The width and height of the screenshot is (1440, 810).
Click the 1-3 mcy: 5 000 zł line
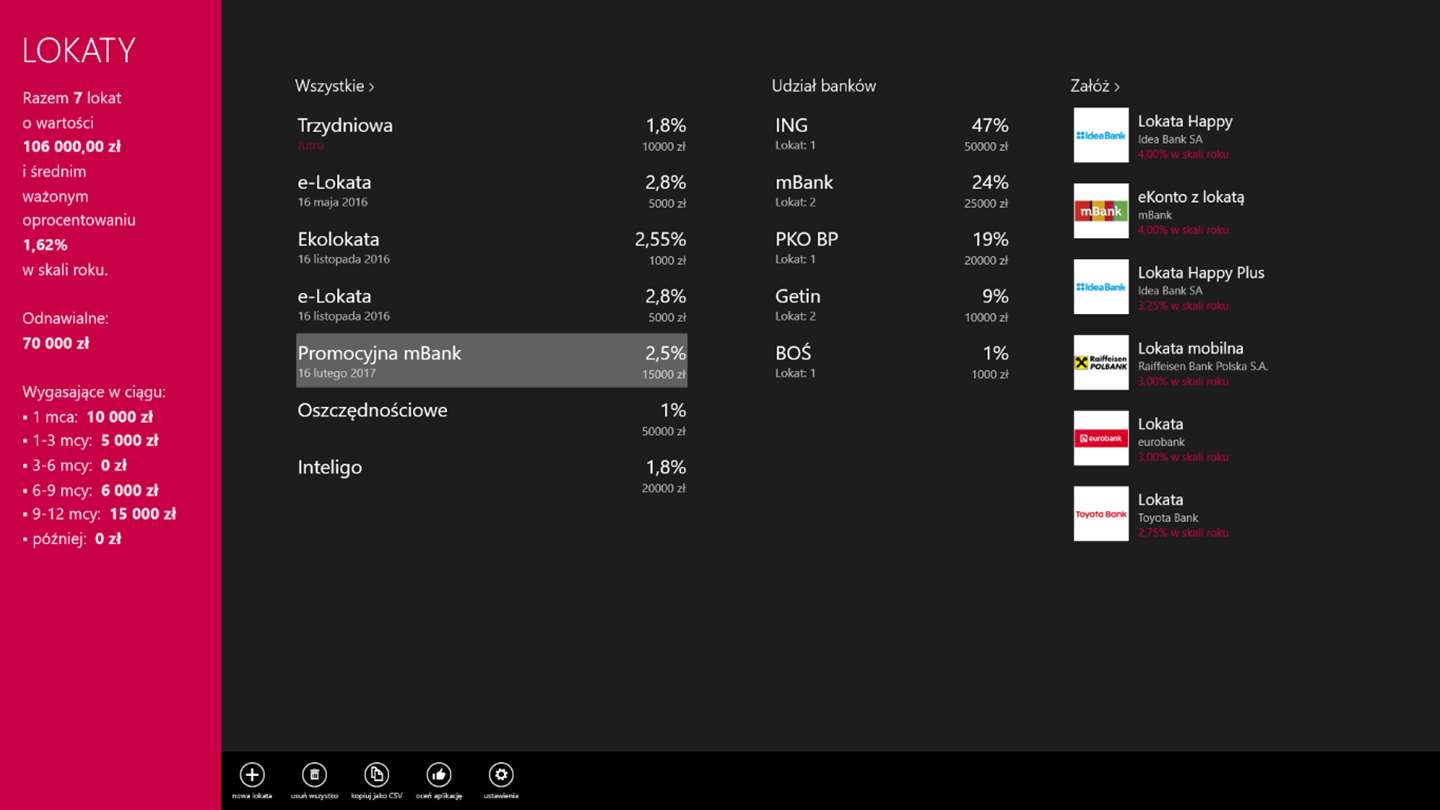tap(90, 441)
